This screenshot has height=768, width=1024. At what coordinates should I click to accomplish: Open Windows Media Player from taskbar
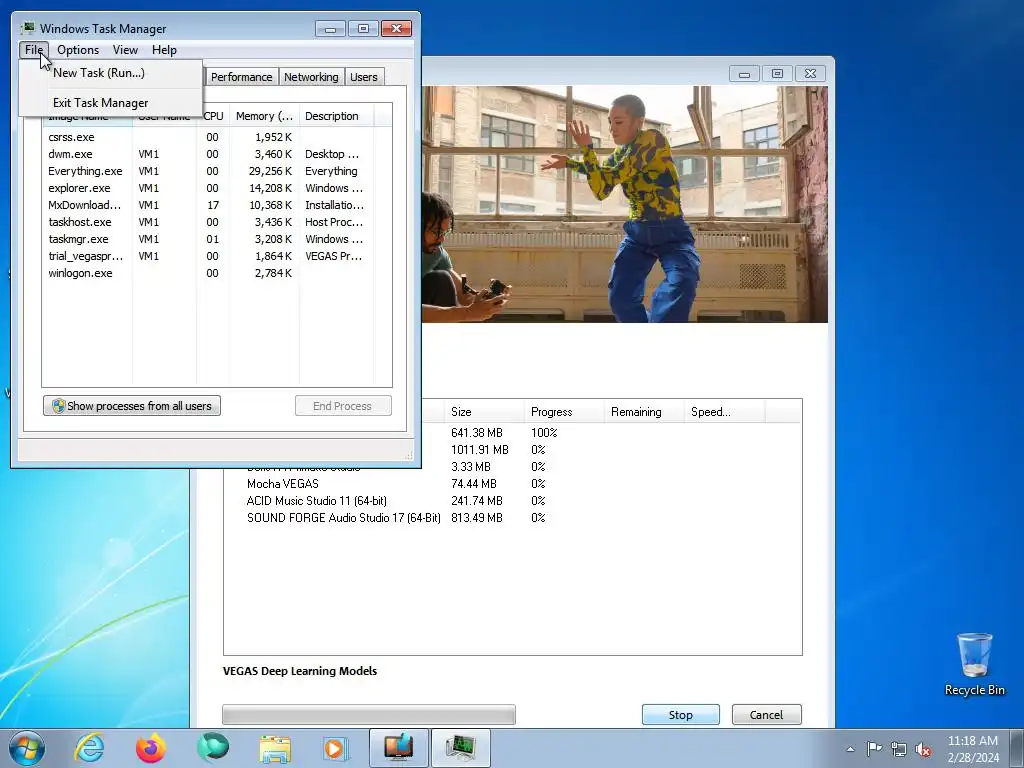(337, 749)
